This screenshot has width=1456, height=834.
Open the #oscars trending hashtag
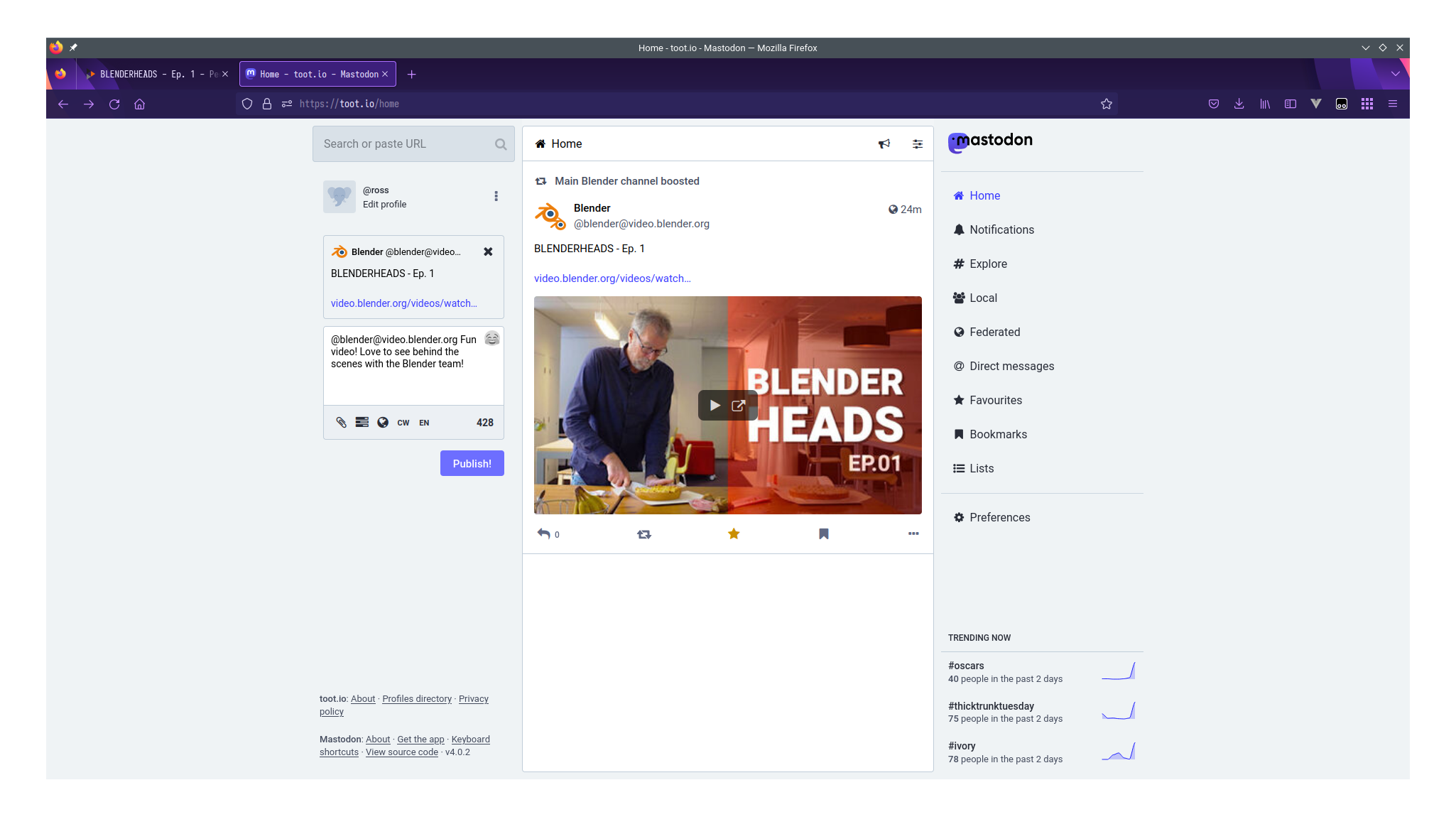[x=966, y=666]
